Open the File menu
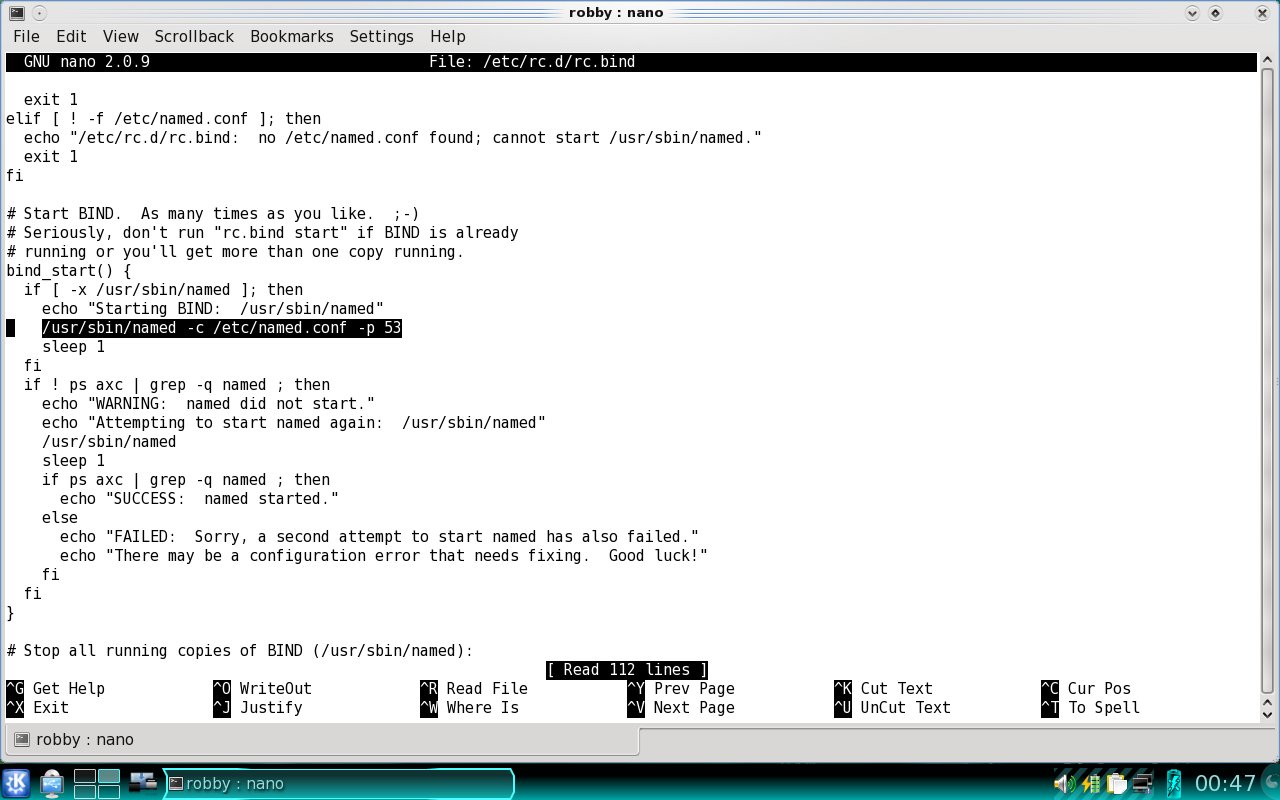The image size is (1280, 800). (x=26, y=36)
